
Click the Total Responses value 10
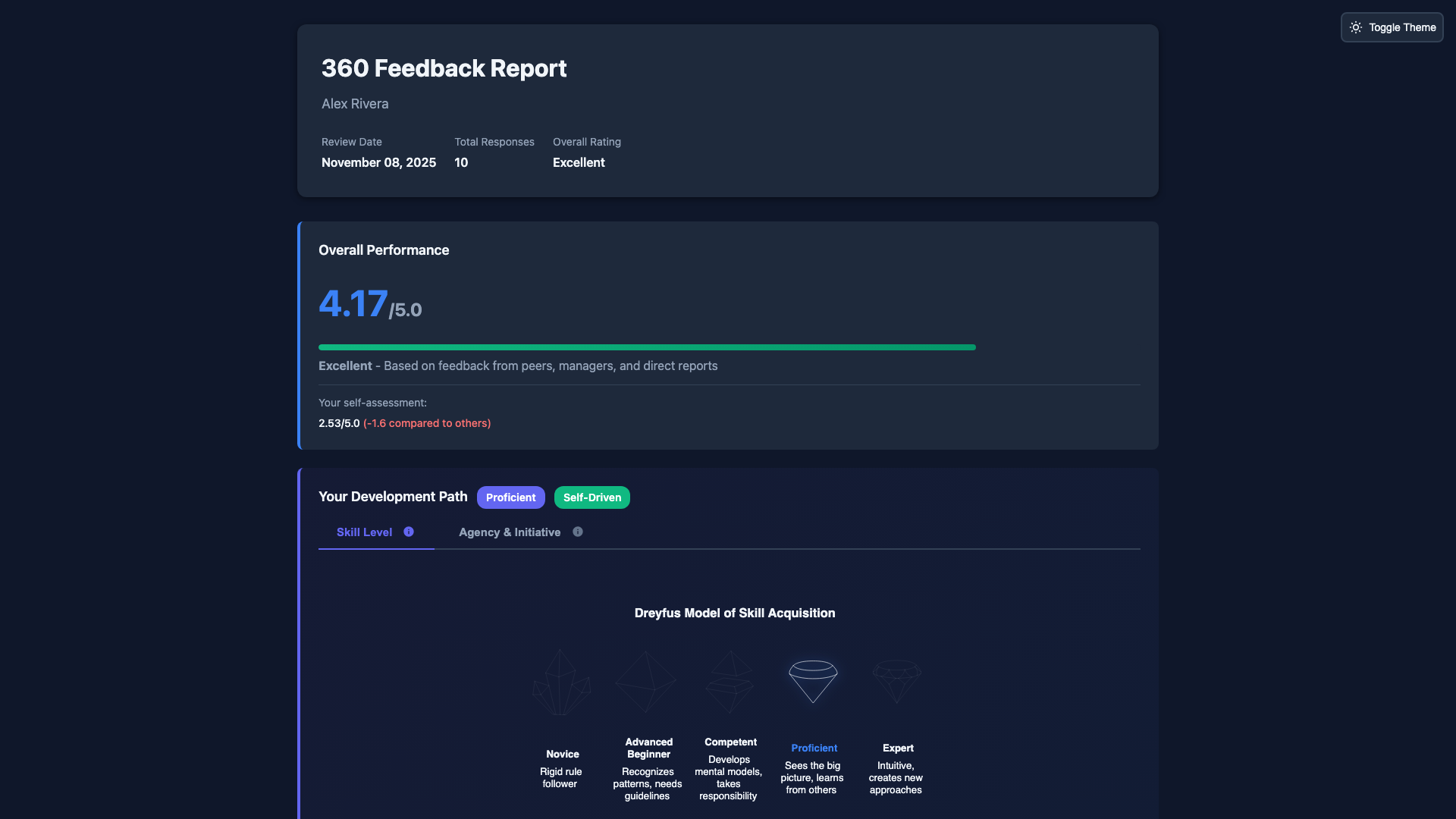pos(461,162)
